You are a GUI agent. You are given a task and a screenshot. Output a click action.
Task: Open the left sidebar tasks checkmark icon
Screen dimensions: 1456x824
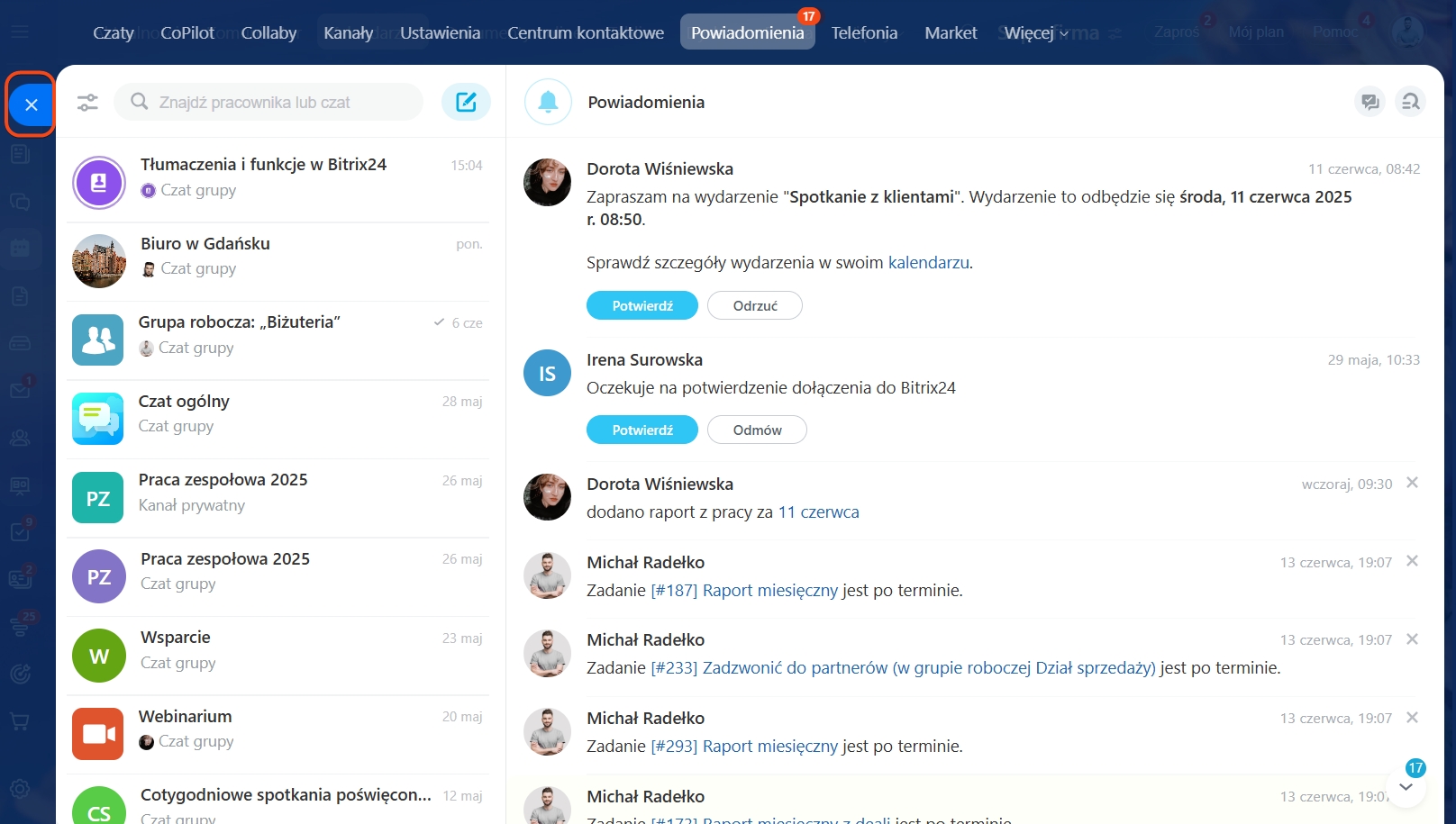(x=20, y=531)
